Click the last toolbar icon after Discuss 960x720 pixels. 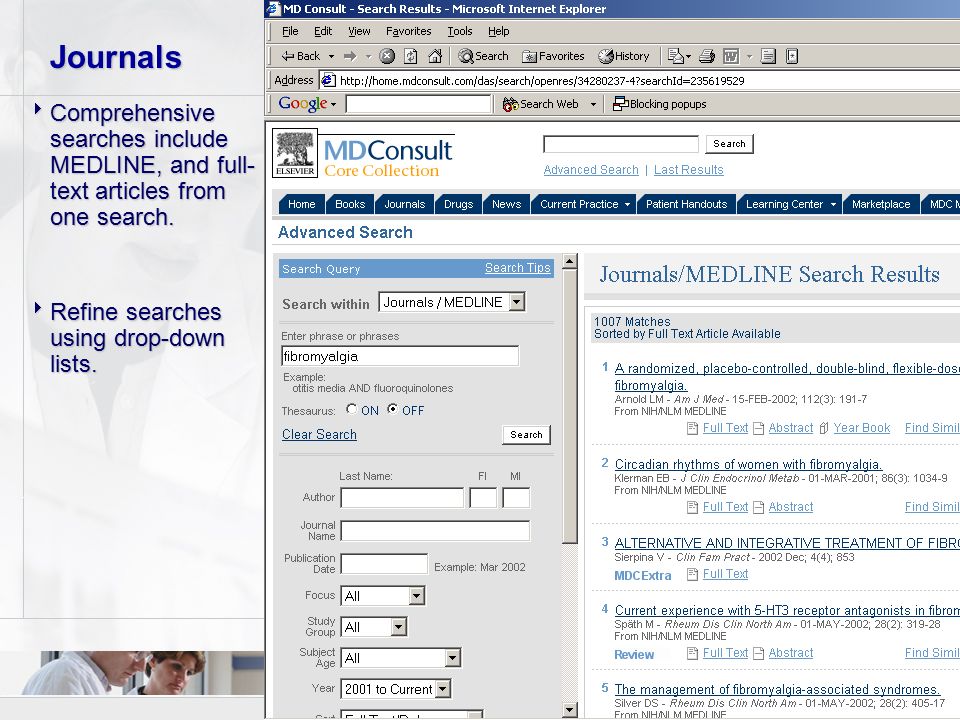tap(792, 56)
